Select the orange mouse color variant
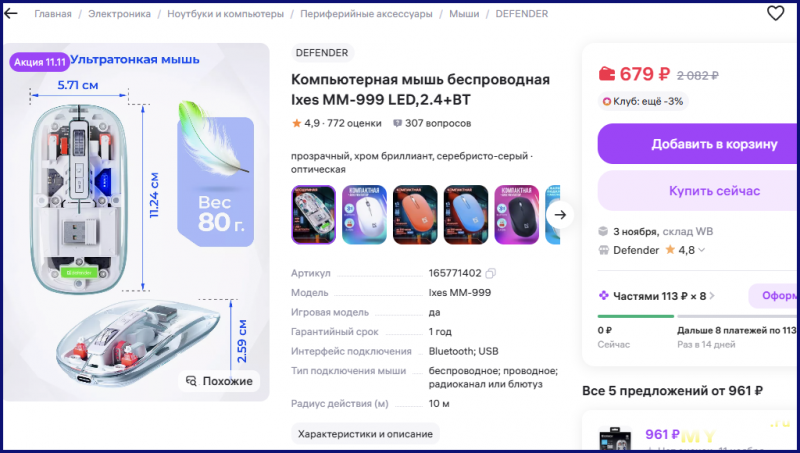Screen dimensions: 800x453 [415, 215]
